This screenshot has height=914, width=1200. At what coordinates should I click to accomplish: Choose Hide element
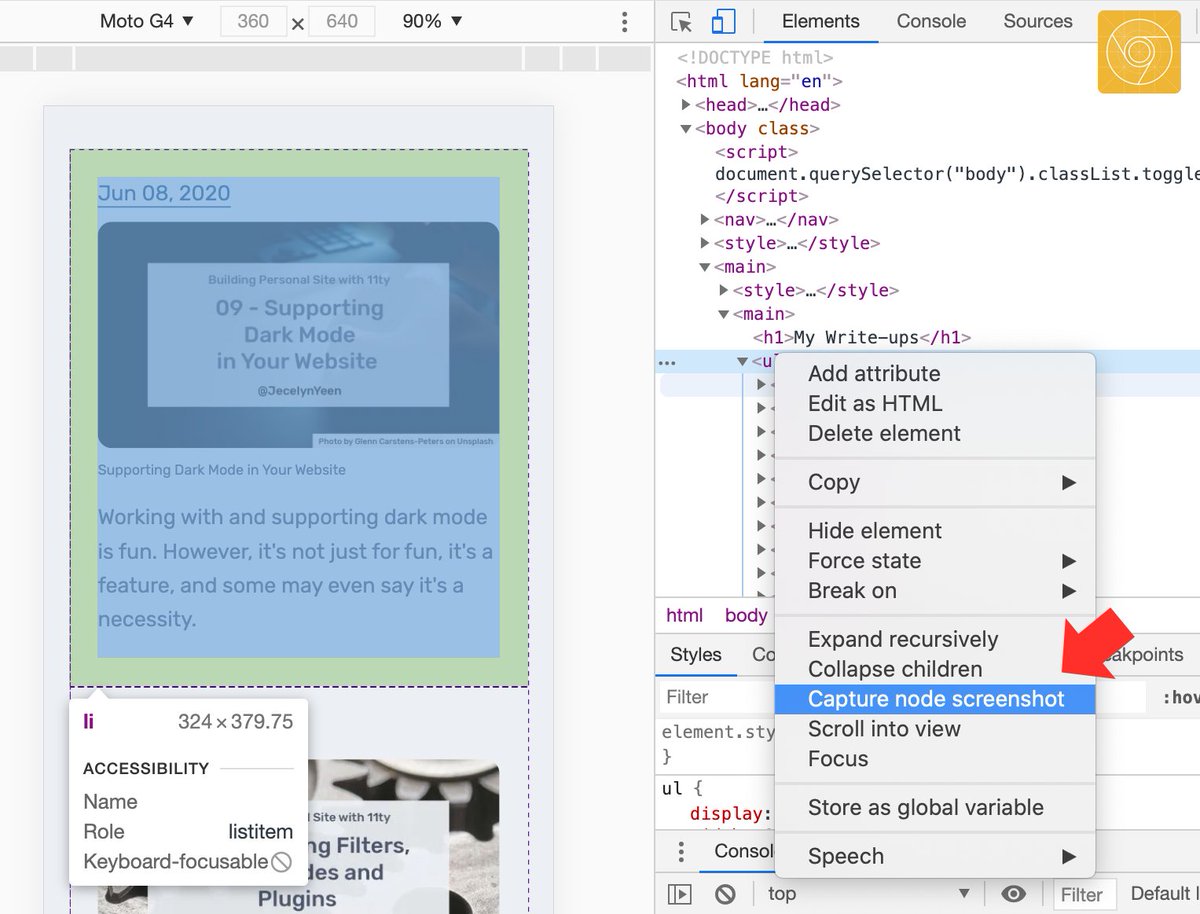pyautogui.click(x=936, y=531)
